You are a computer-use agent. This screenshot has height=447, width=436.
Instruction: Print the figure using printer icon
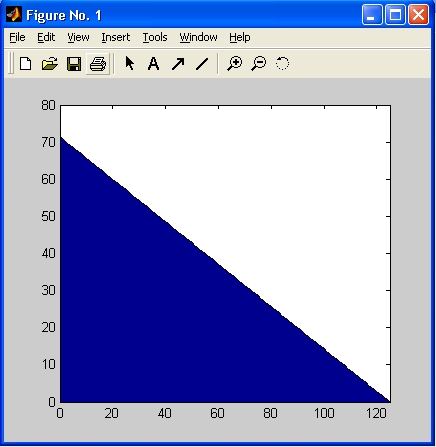pyautogui.click(x=98, y=63)
